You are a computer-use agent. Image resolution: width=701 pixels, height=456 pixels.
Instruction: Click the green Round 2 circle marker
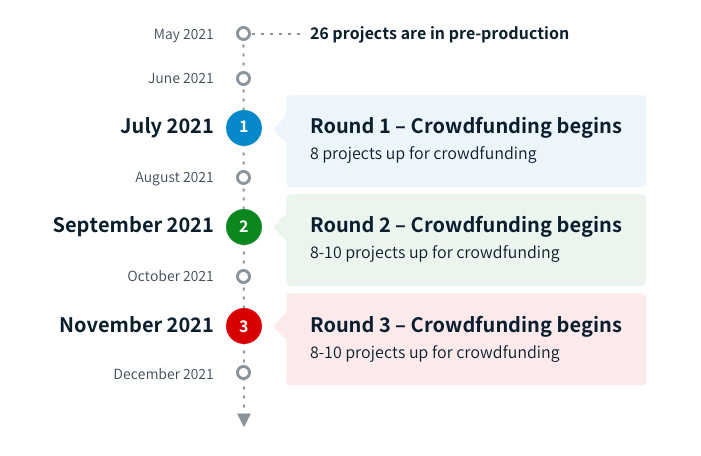point(243,226)
